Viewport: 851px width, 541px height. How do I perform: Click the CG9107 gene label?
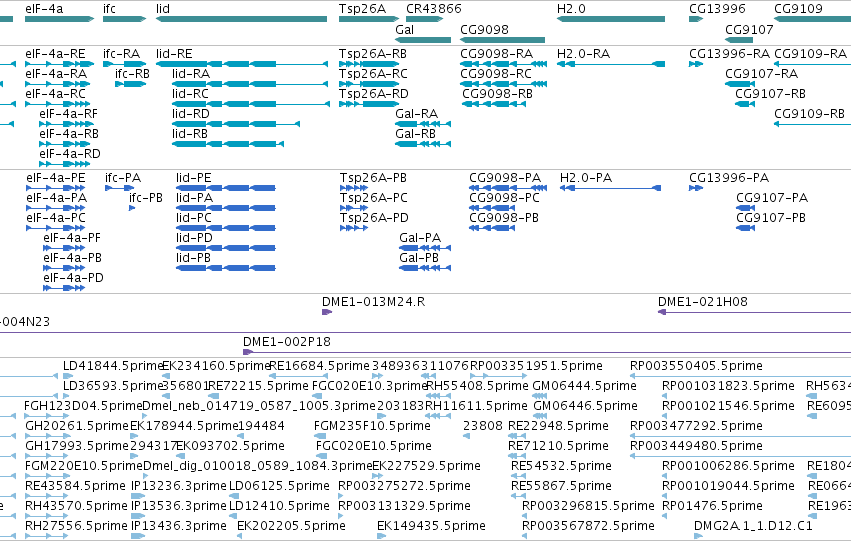(749, 29)
